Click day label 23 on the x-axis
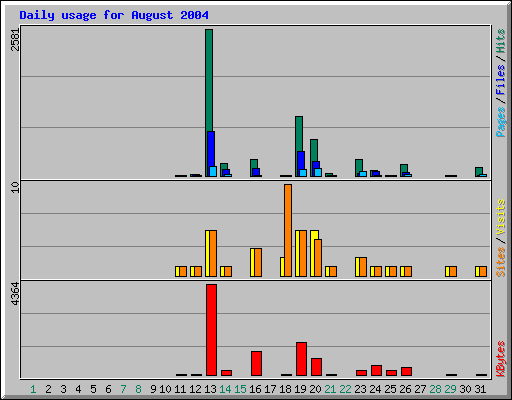Viewport: 512px width, 400px height. coord(360,389)
